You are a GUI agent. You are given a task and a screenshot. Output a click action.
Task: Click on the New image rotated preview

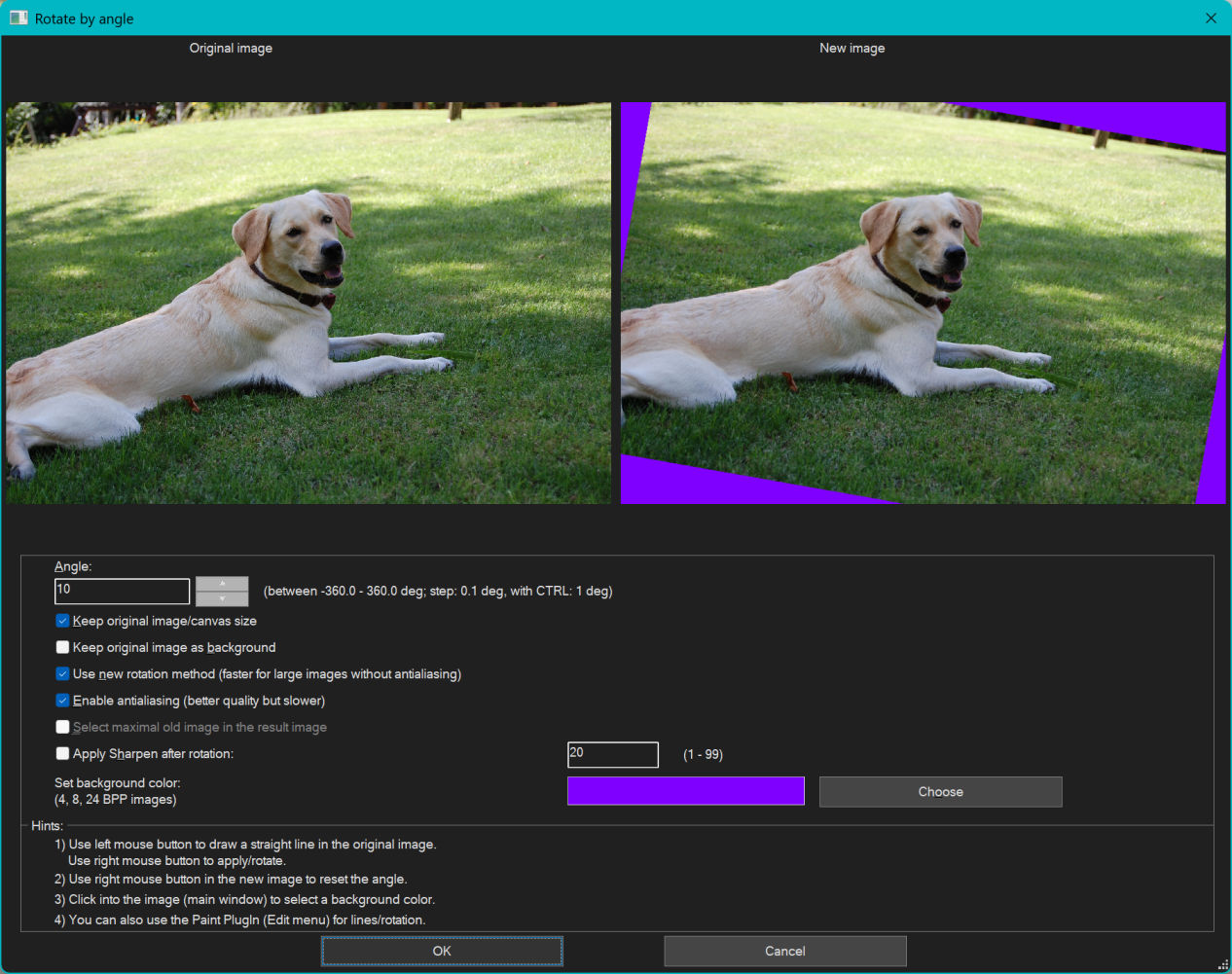[x=923, y=303]
